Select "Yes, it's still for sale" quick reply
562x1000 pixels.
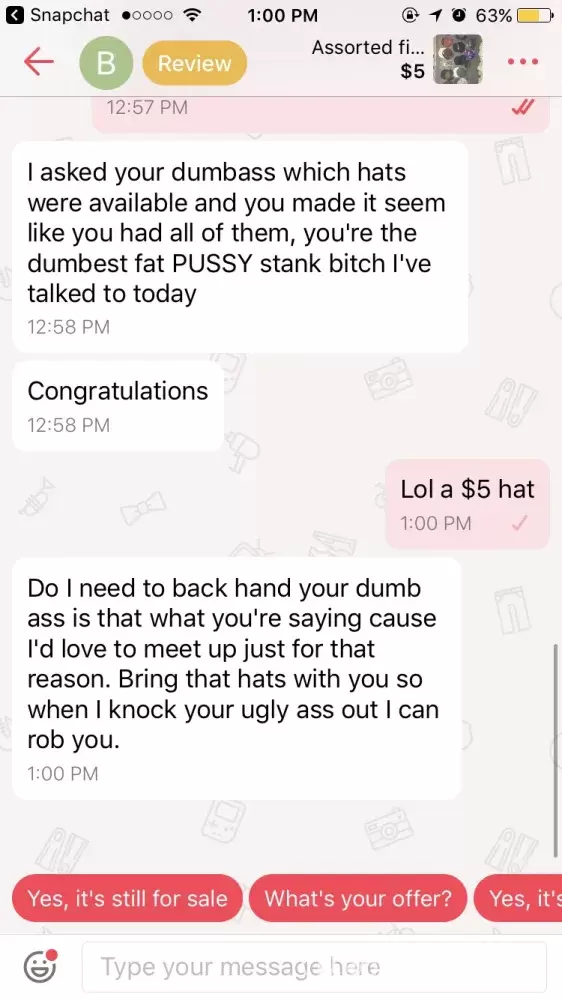[127, 898]
